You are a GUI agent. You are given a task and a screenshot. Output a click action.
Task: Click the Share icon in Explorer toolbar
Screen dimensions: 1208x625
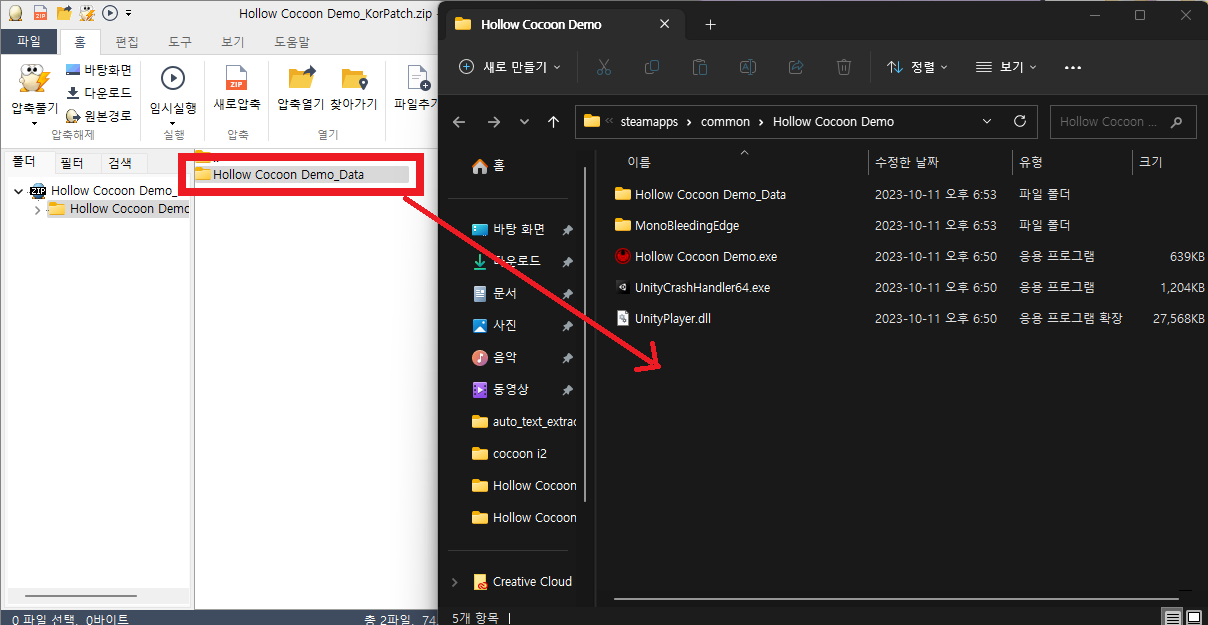click(x=796, y=67)
